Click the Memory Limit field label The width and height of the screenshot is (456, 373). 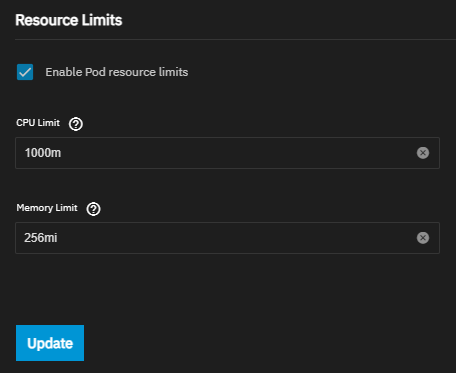point(47,208)
